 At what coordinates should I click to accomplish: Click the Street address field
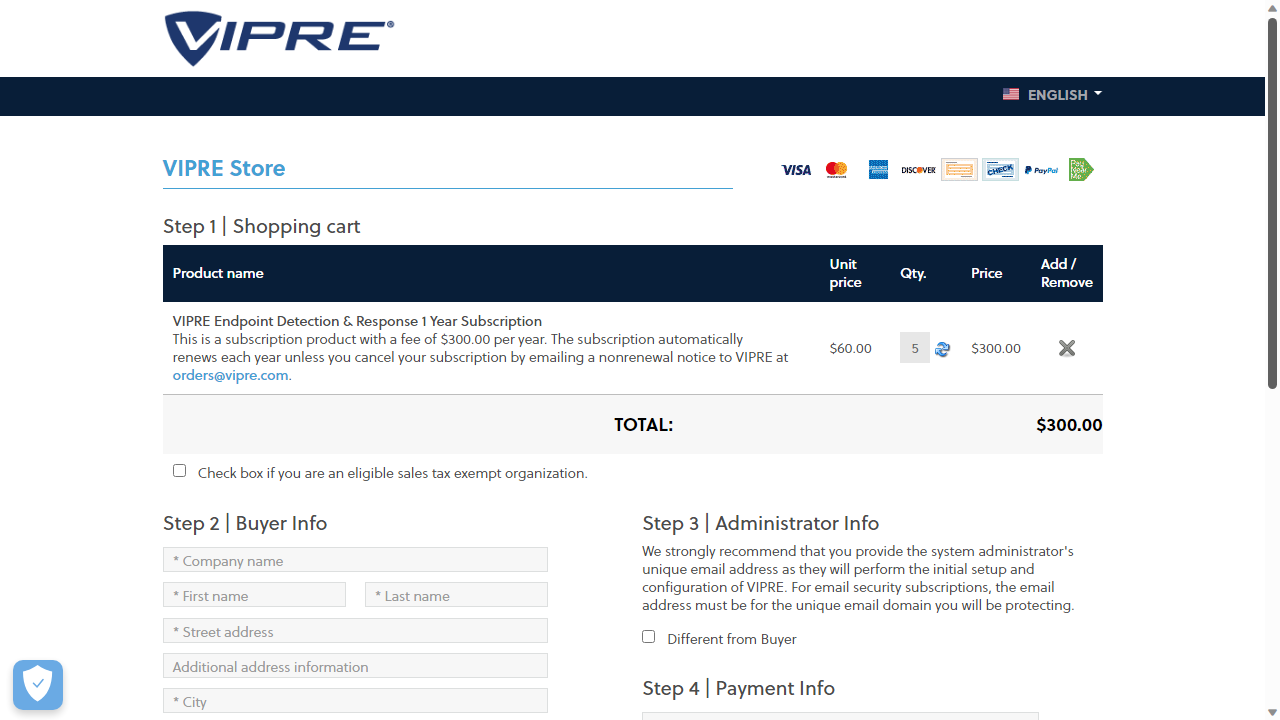point(355,631)
